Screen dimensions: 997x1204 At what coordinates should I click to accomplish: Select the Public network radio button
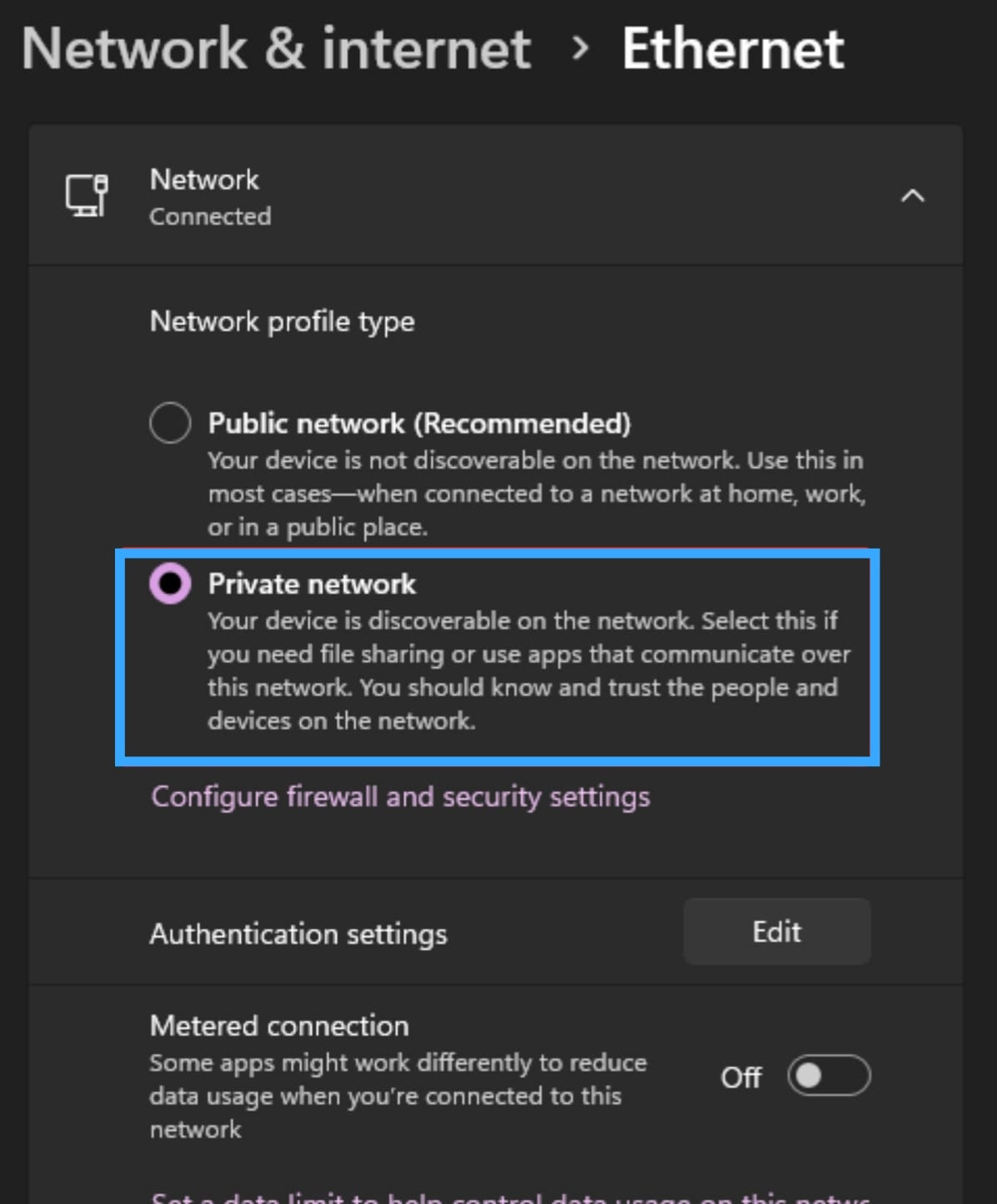click(x=170, y=422)
